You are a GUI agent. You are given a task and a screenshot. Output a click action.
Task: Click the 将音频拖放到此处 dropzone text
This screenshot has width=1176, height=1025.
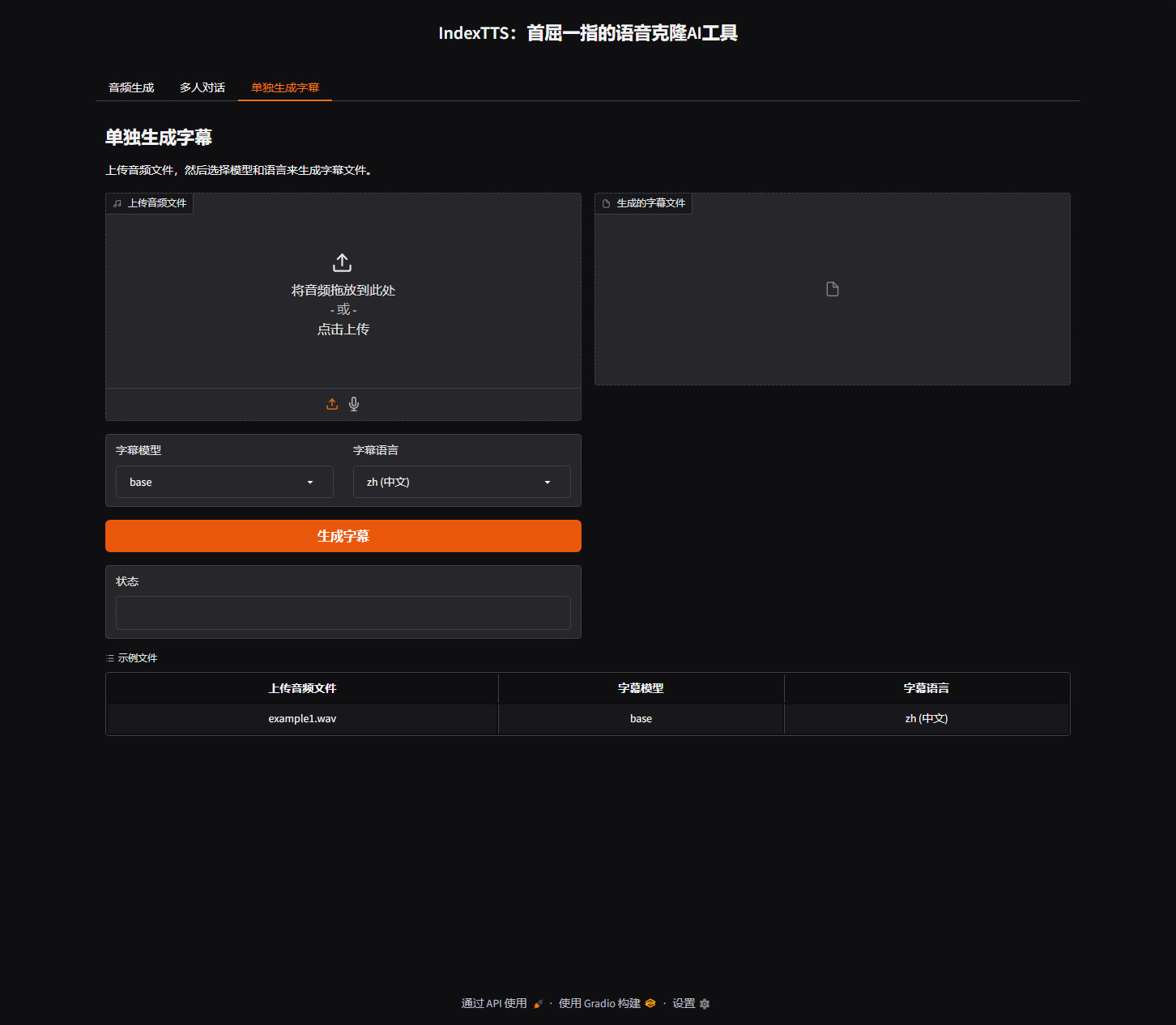[343, 290]
